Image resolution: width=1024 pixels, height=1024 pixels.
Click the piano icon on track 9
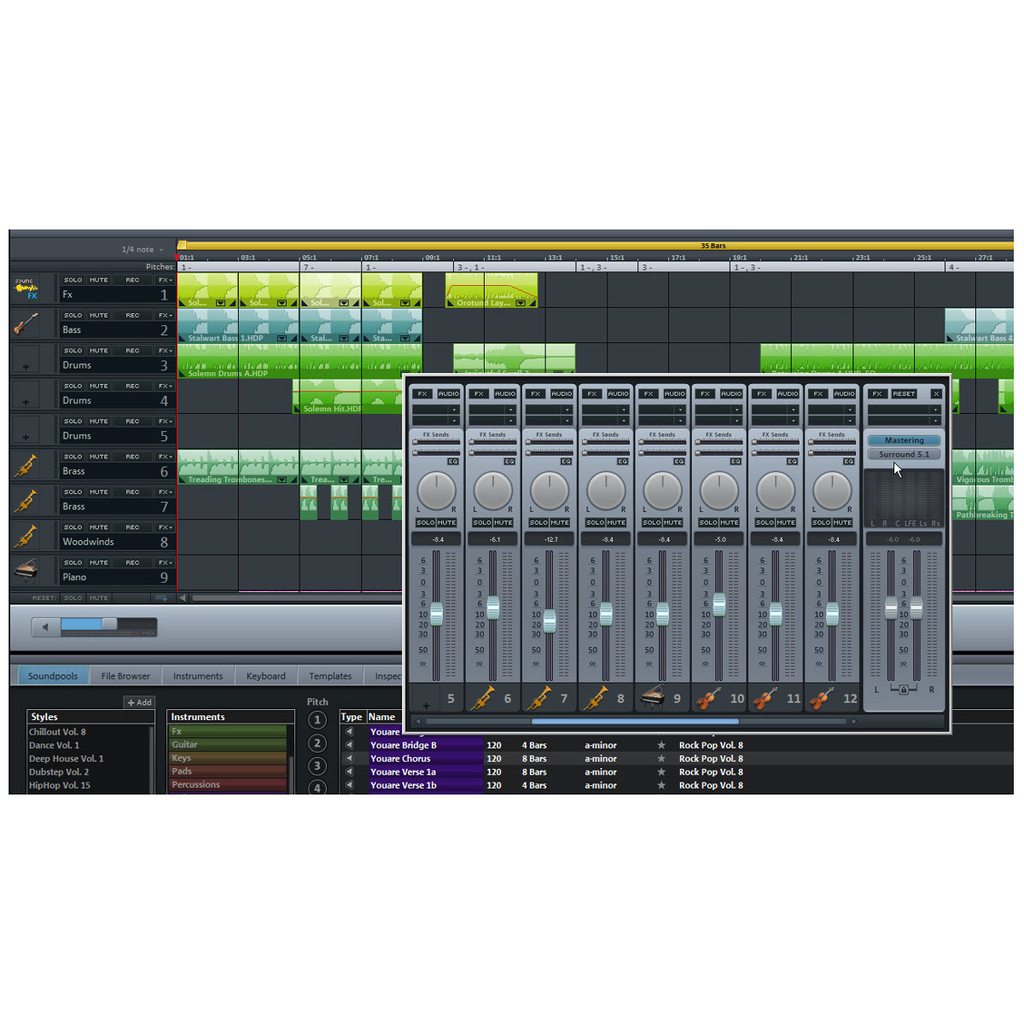(26, 570)
